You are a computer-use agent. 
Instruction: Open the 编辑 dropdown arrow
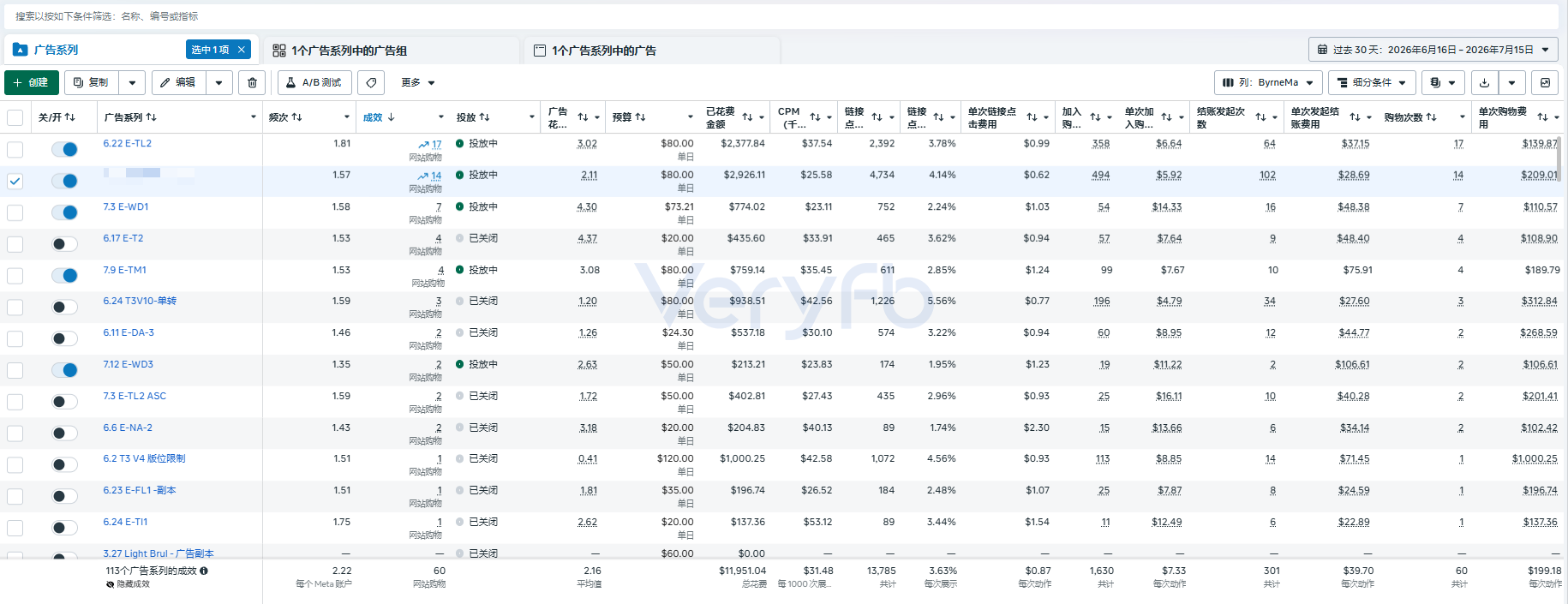[x=218, y=82]
